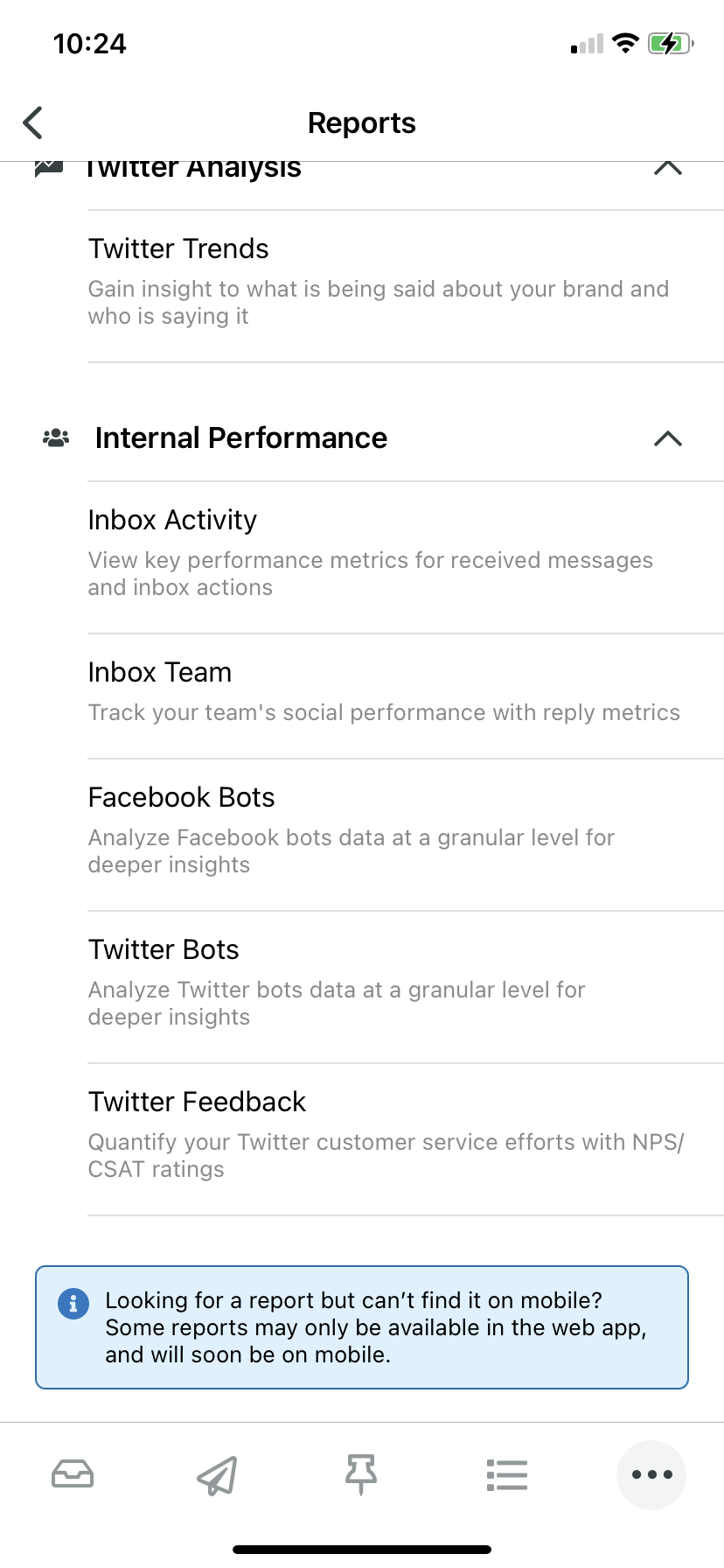Open the Twitter Feedback report
This screenshot has height=1568, width=724.
point(362,1133)
